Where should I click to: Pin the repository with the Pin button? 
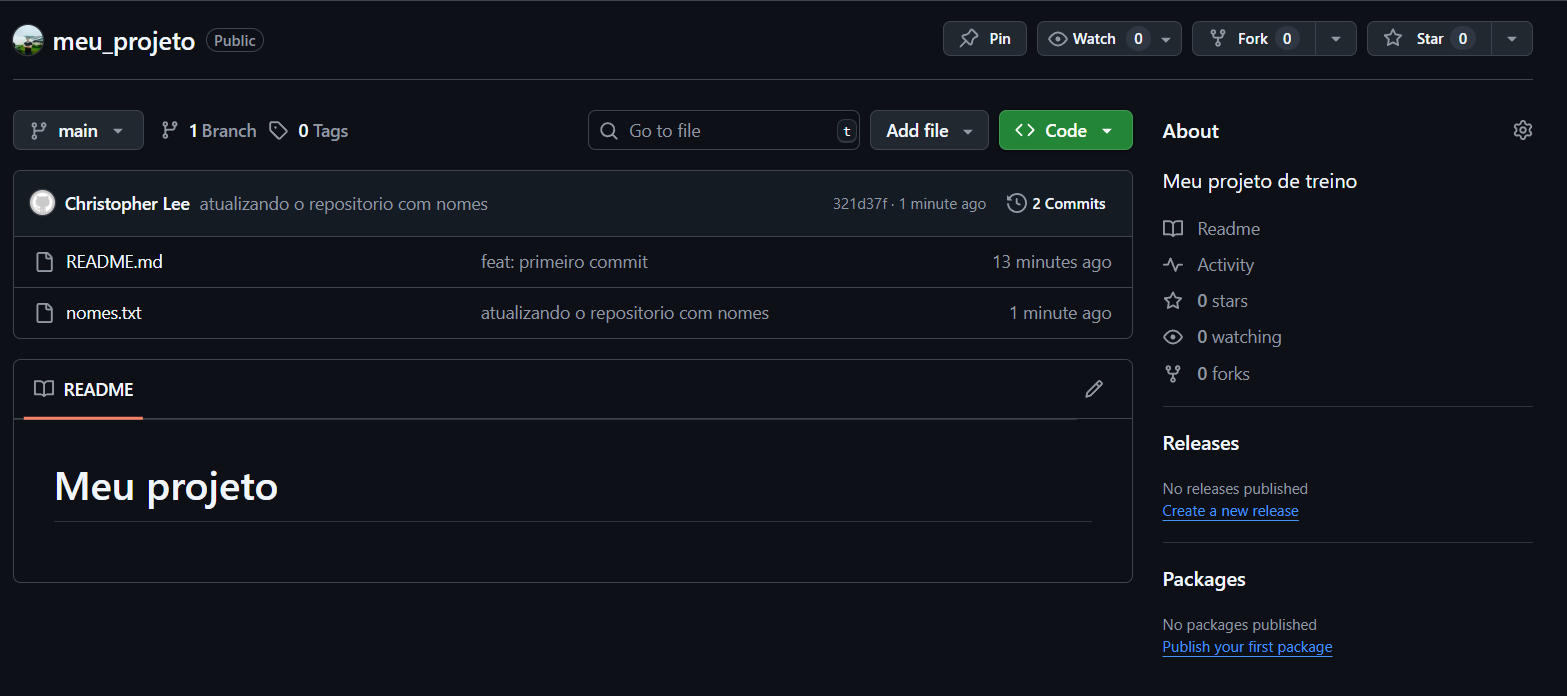coord(985,38)
